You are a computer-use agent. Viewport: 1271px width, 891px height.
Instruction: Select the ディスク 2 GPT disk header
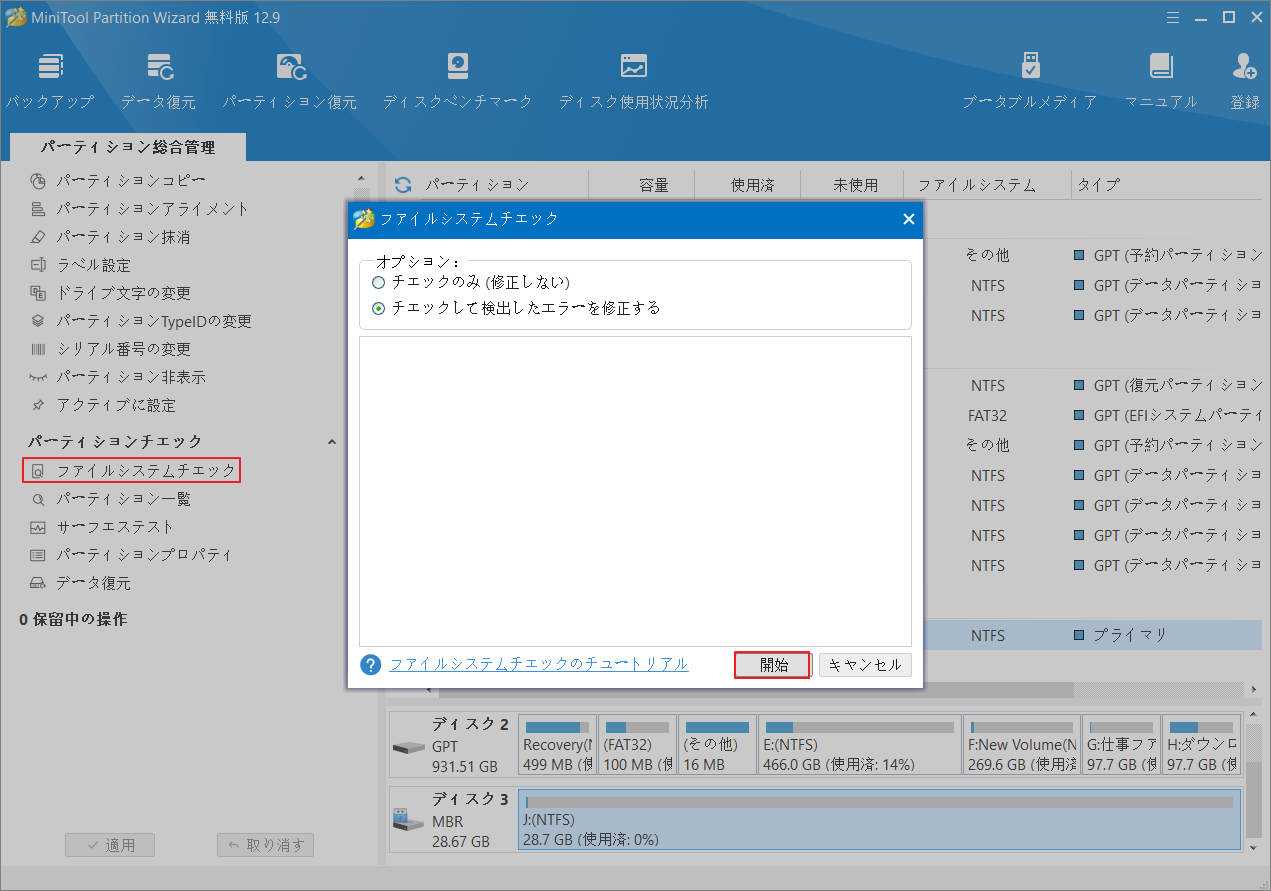453,744
